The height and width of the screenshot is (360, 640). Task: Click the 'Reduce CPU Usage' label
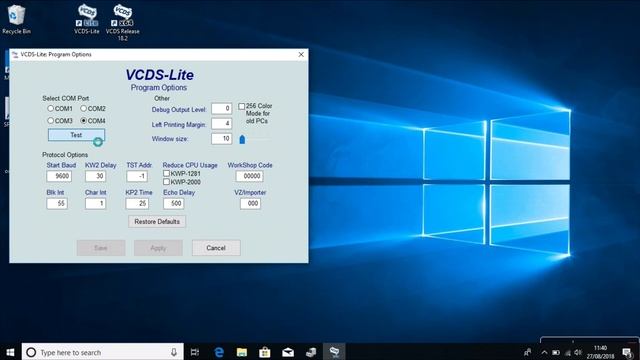tap(190, 165)
